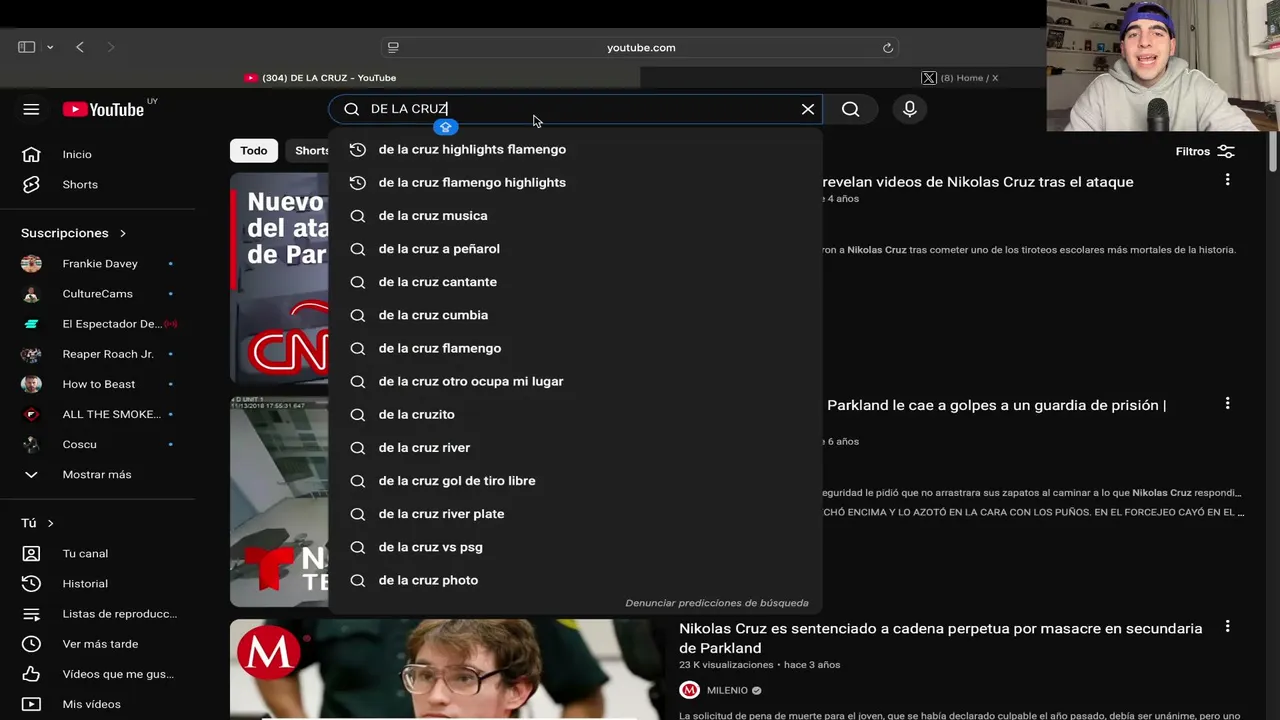Open video 'Parkland le cae a golpes a un guardia'
The height and width of the screenshot is (720, 1280).
pyautogui.click(x=996, y=405)
